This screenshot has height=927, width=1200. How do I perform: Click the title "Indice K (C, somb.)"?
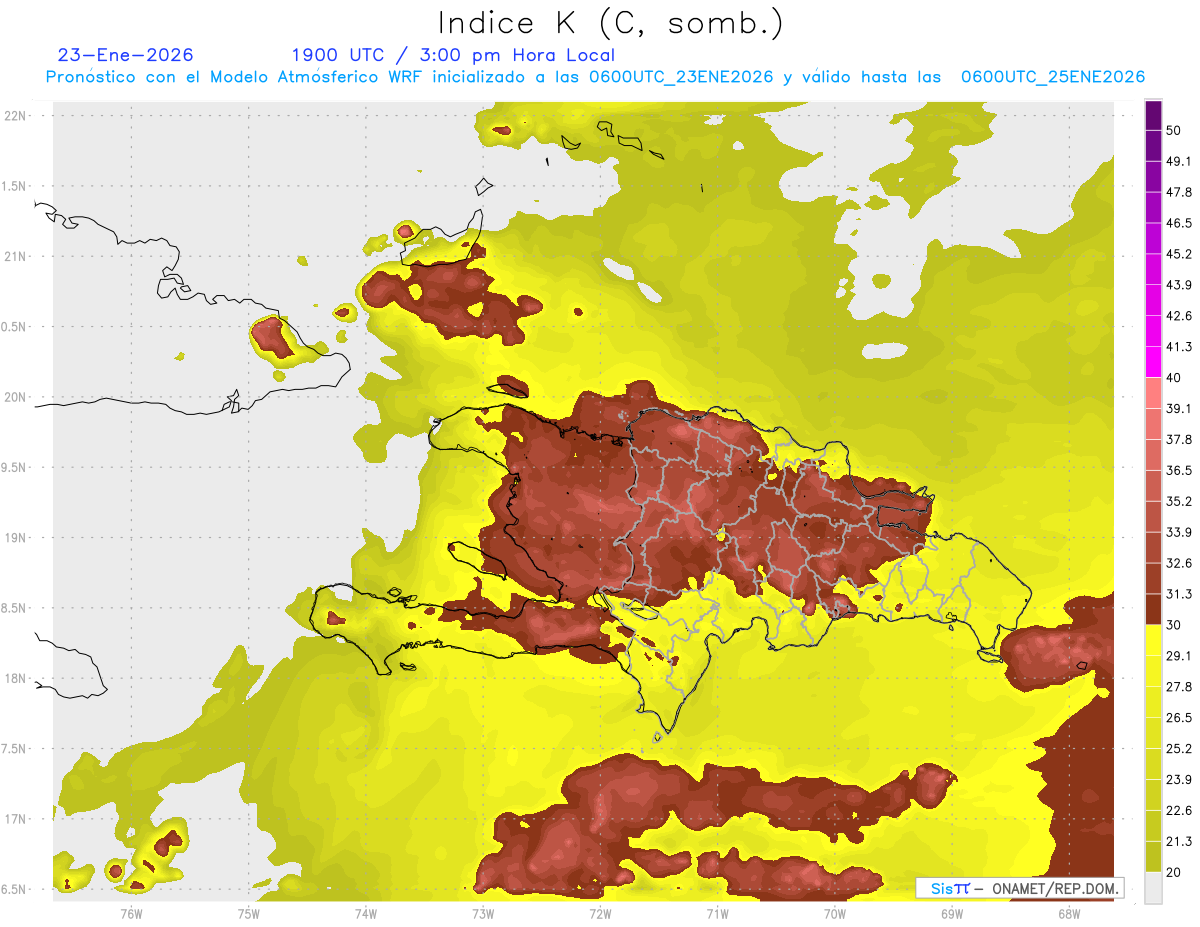pos(611,23)
